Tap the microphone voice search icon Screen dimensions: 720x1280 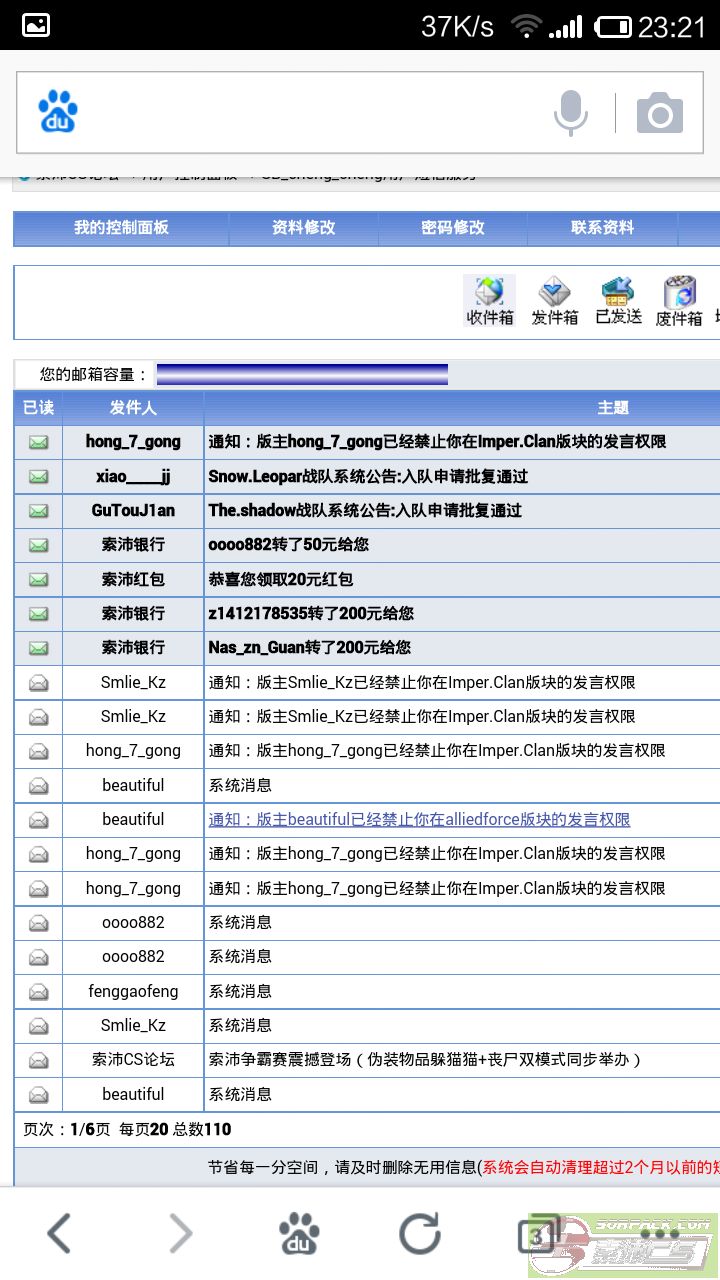[x=571, y=113]
